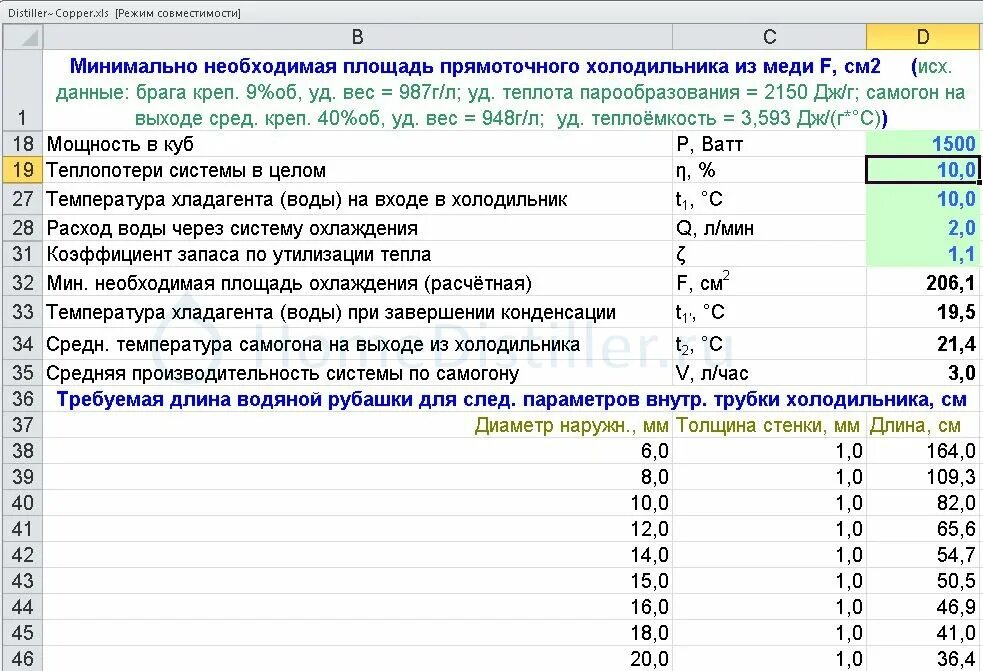Image resolution: width=983 pixels, height=671 pixels.
Task: Click diameter value 12,0
Action: (x=357, y=529)
